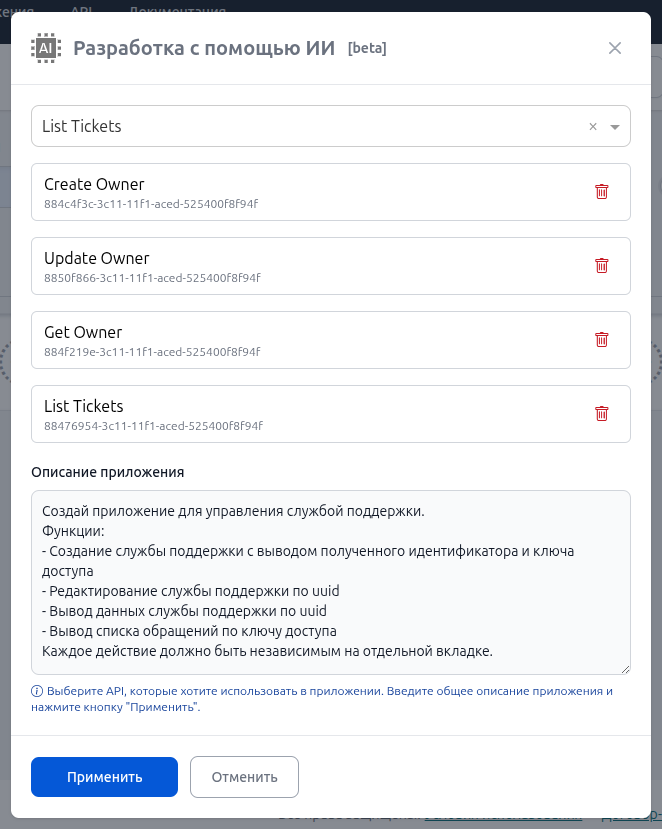Expand the API selection dropdown arrow

coord(615,127)
